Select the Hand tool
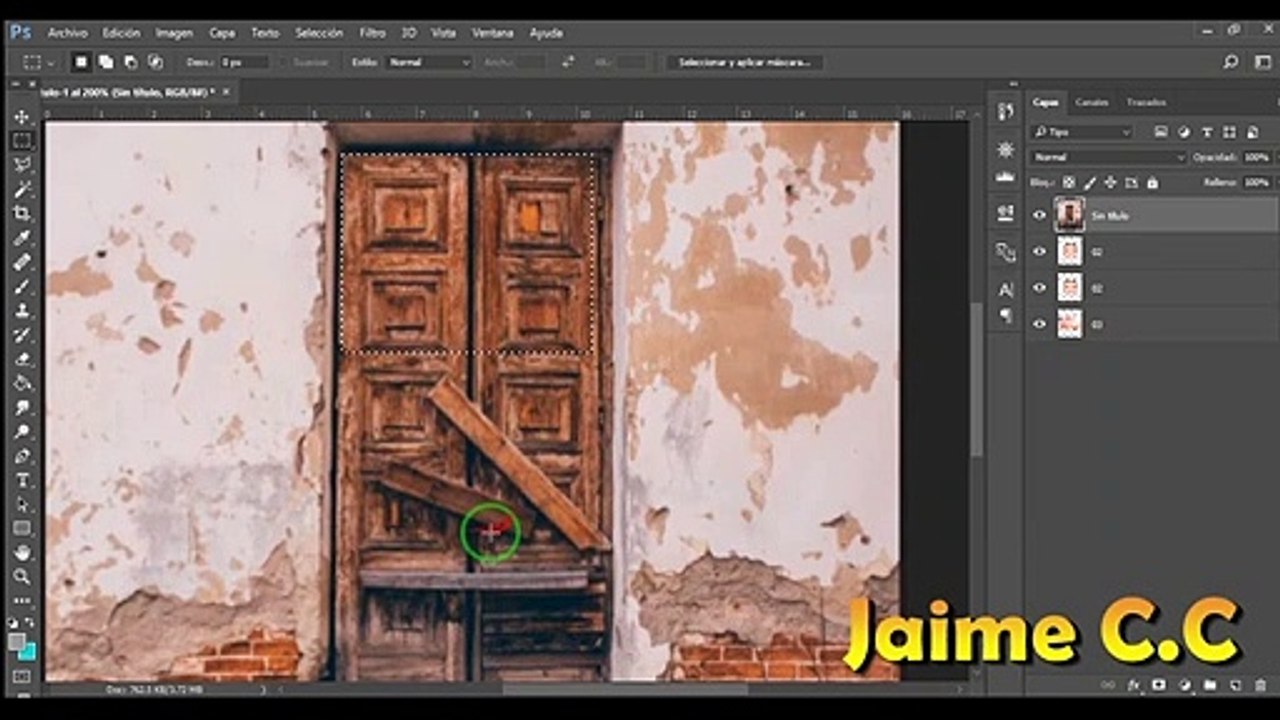This screenshot has height=720, width=1280. pos(21,552)
